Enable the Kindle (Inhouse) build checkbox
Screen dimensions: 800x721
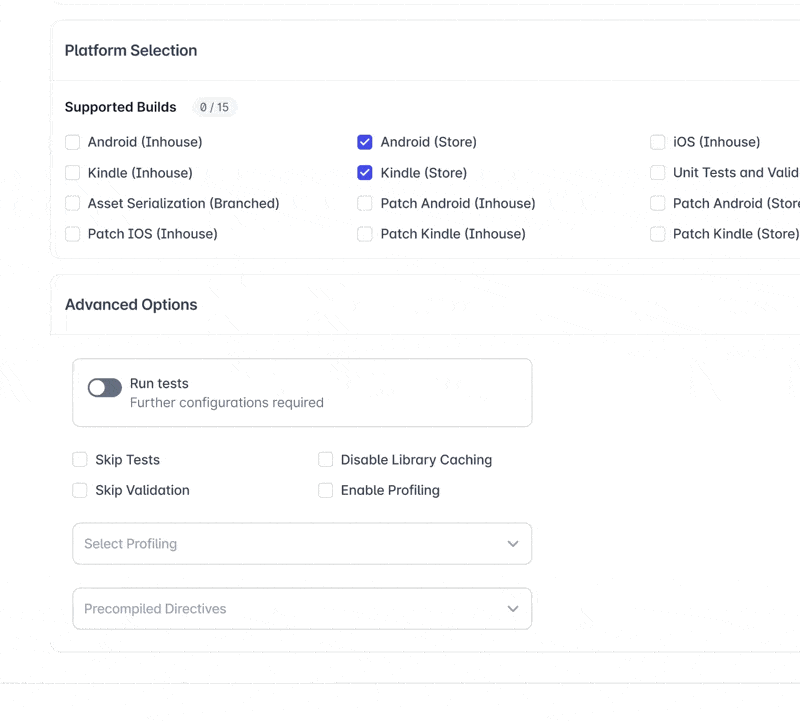tap(72, 173)
